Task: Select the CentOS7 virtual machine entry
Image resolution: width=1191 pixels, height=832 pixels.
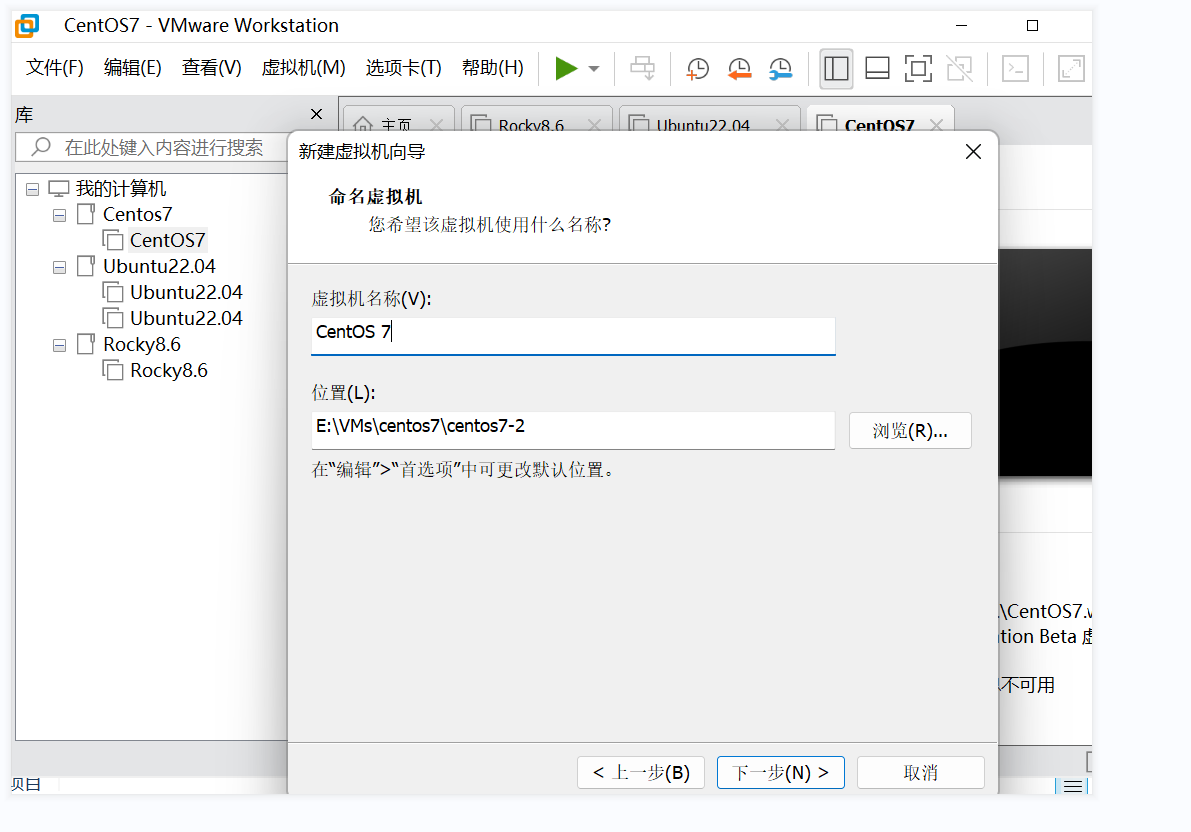Action: pyautogui.click(x=167, y=240)
